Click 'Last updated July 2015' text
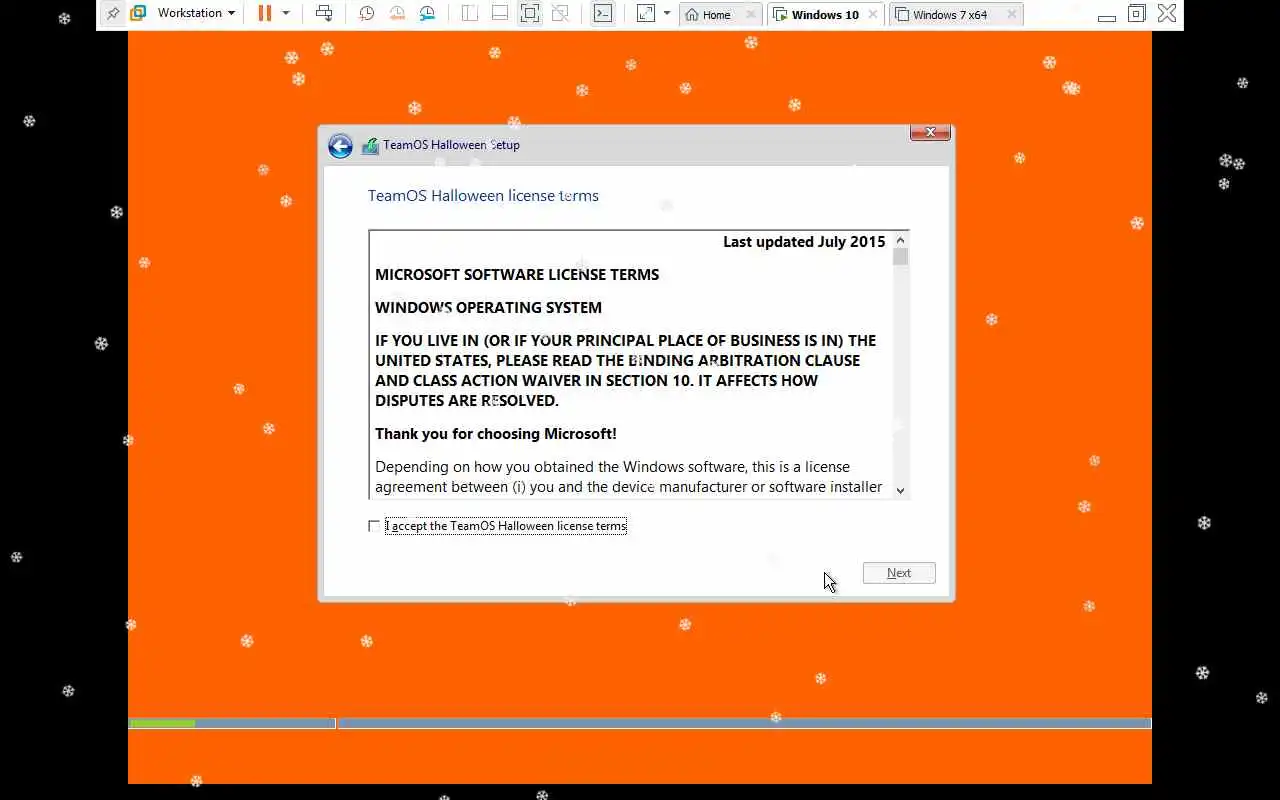 [804, 242]
